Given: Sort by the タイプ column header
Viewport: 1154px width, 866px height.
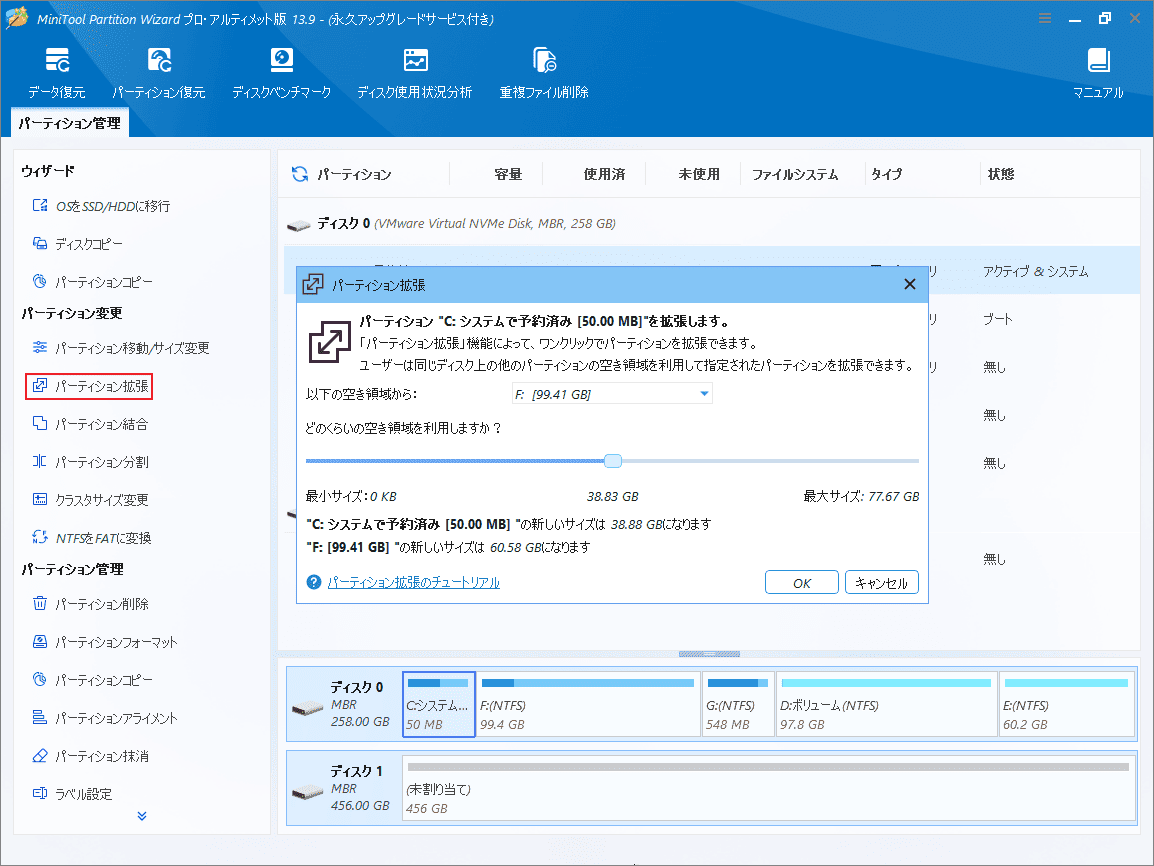Looking at the screenshot, I should click(886, 174).
